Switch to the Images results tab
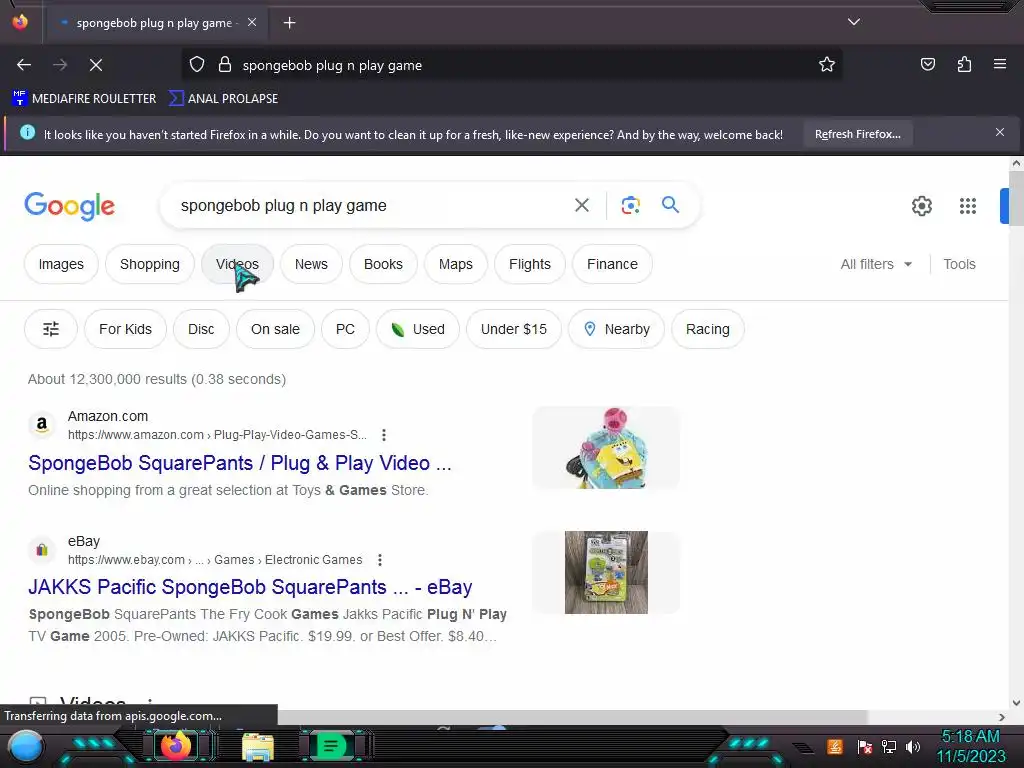 click(61, 264)
